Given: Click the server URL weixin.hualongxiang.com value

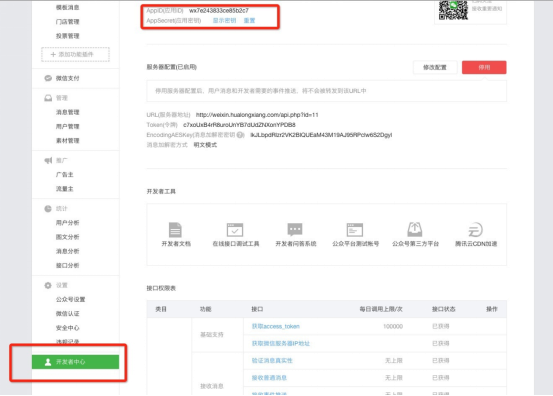Looking at the screenshot, I should point(257,115).
